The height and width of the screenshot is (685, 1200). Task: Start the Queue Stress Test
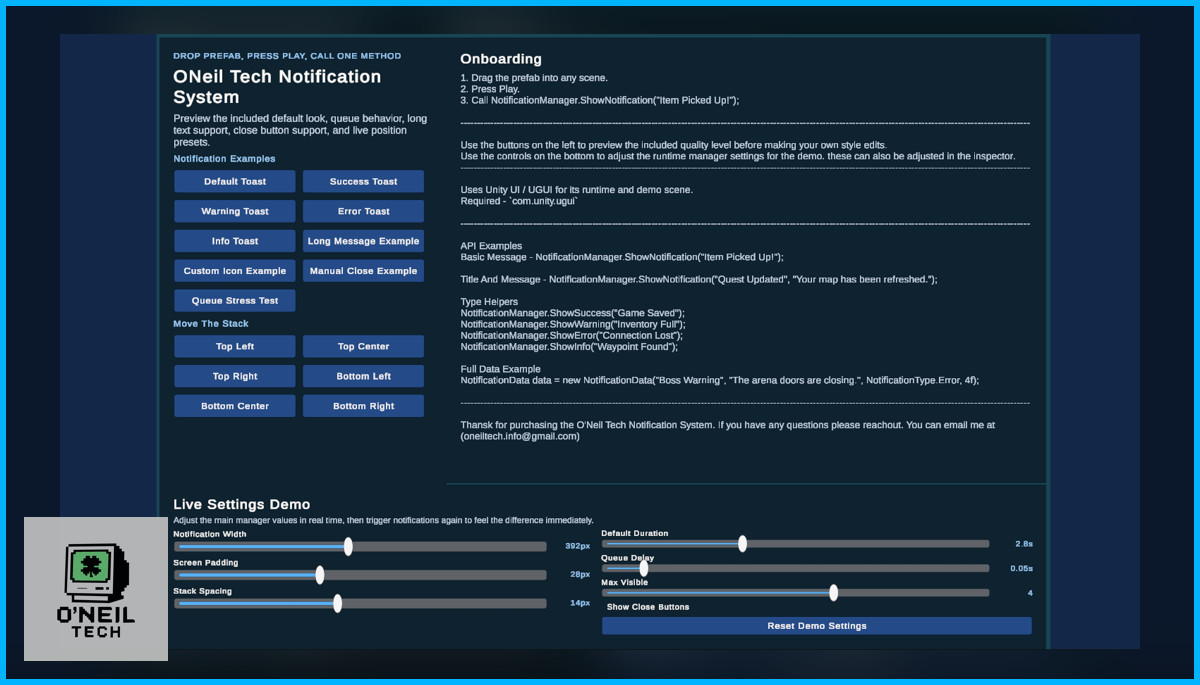[235, 300]
